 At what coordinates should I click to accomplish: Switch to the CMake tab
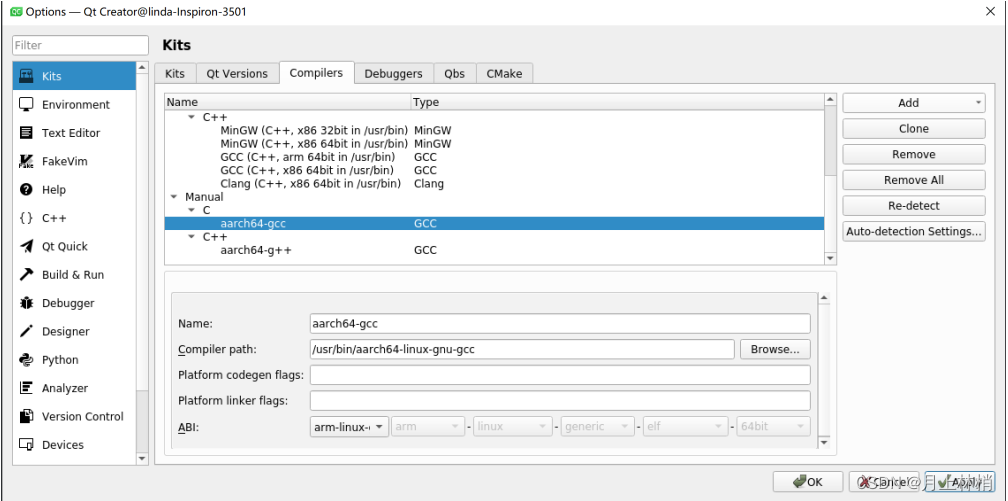pyautogui.click(x=505, y=73)
